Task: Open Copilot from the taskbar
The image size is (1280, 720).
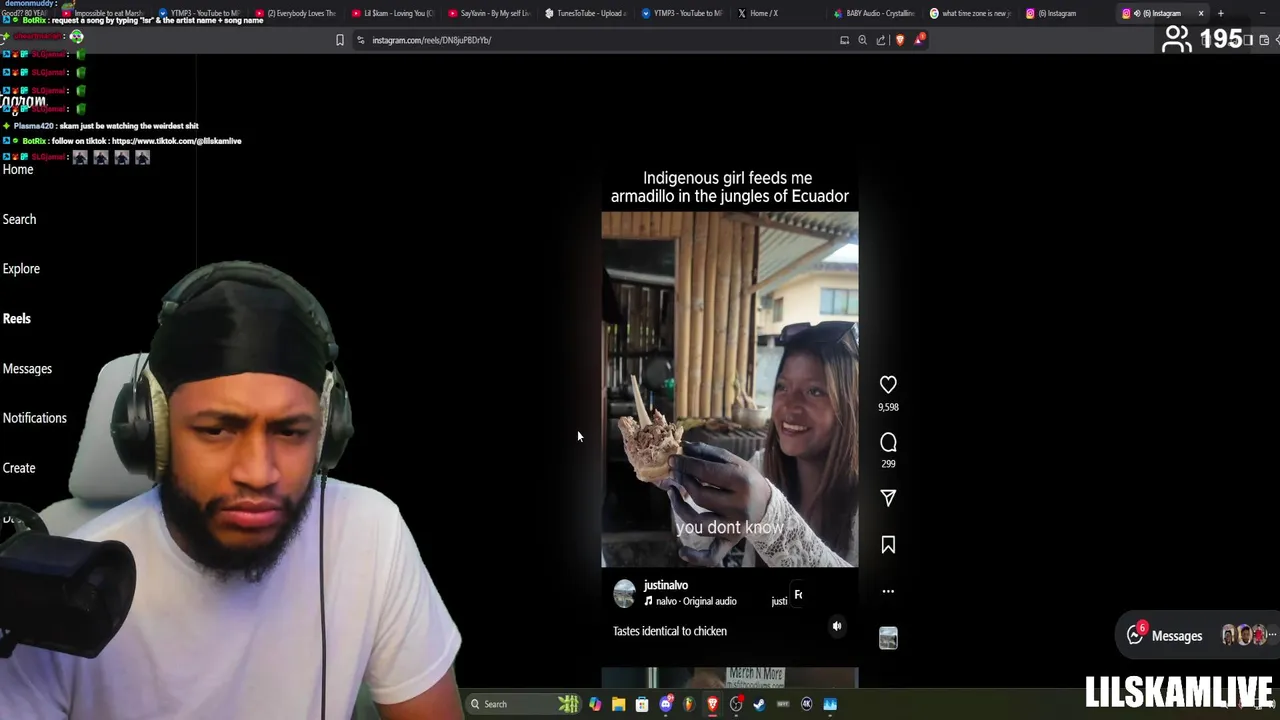Action: [595, 704]
